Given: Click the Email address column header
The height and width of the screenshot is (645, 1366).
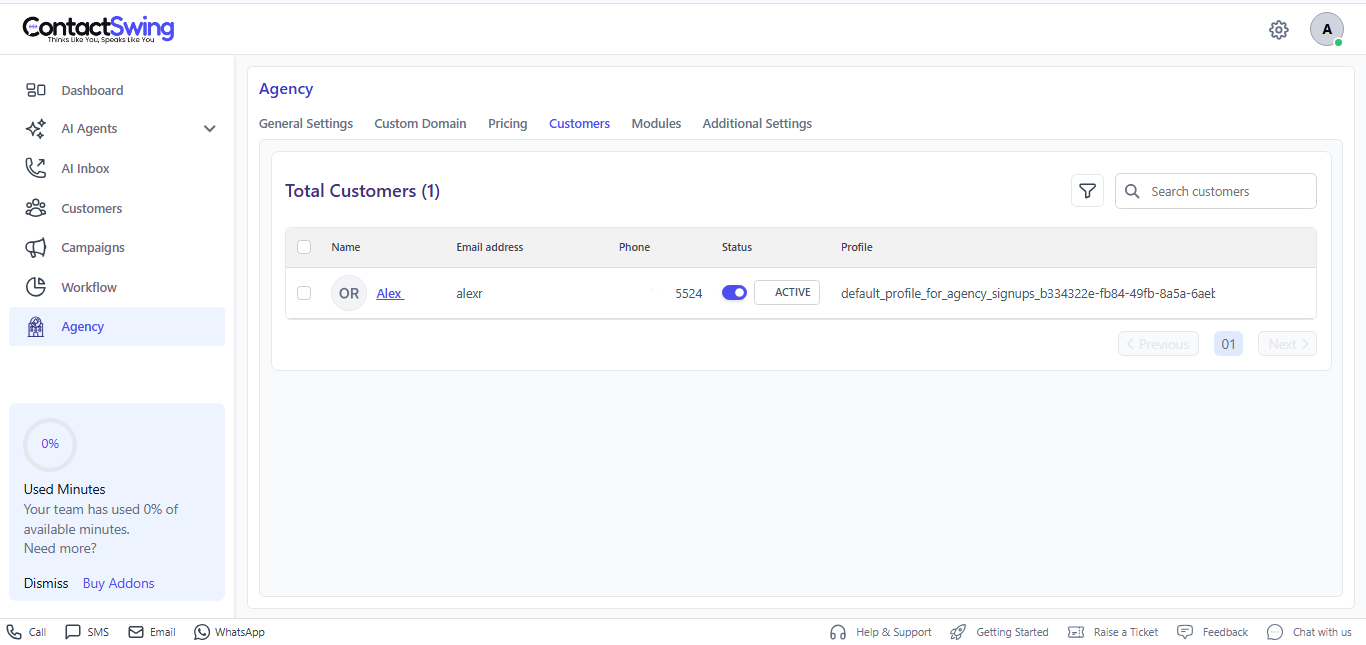Looking at the screenshot, I should coord(490,247).
